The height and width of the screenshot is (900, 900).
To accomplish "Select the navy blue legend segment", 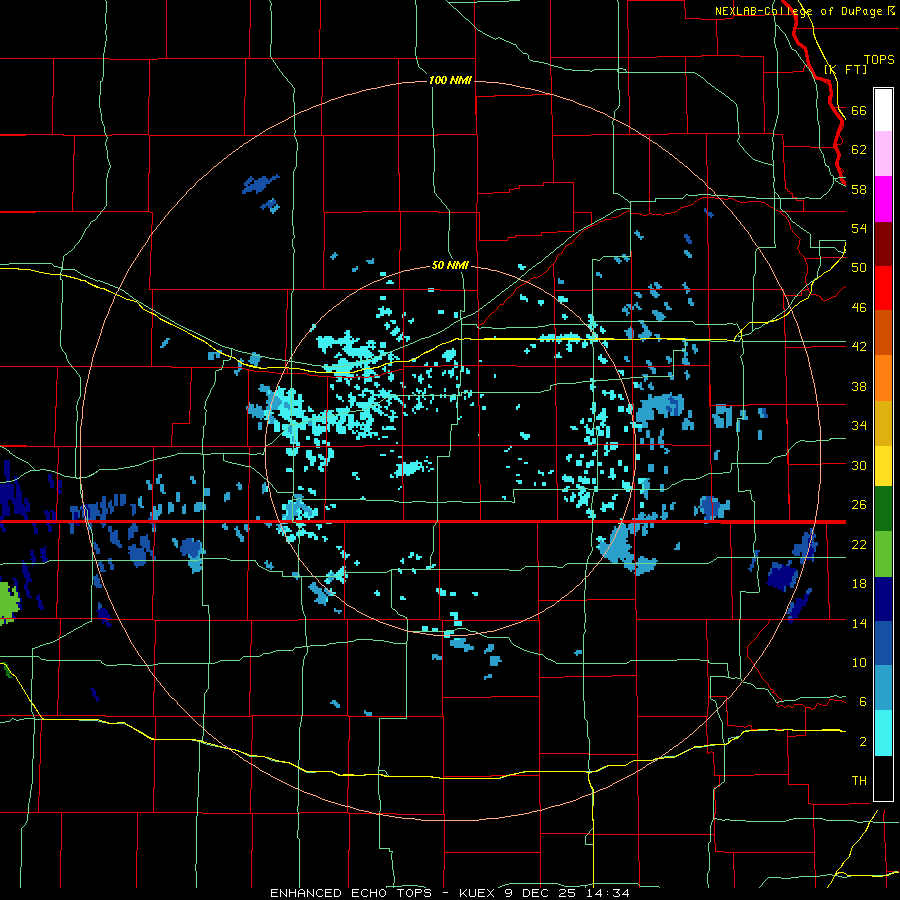I will point(883,599).
